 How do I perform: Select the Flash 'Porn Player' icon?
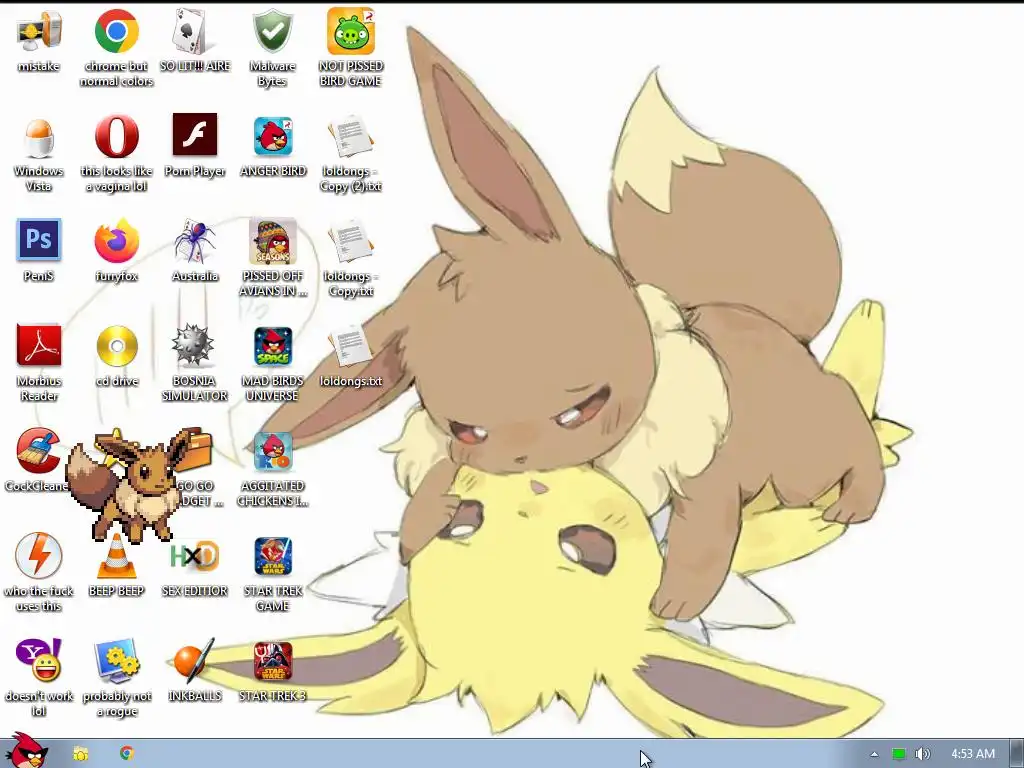[x=195, y=135]
